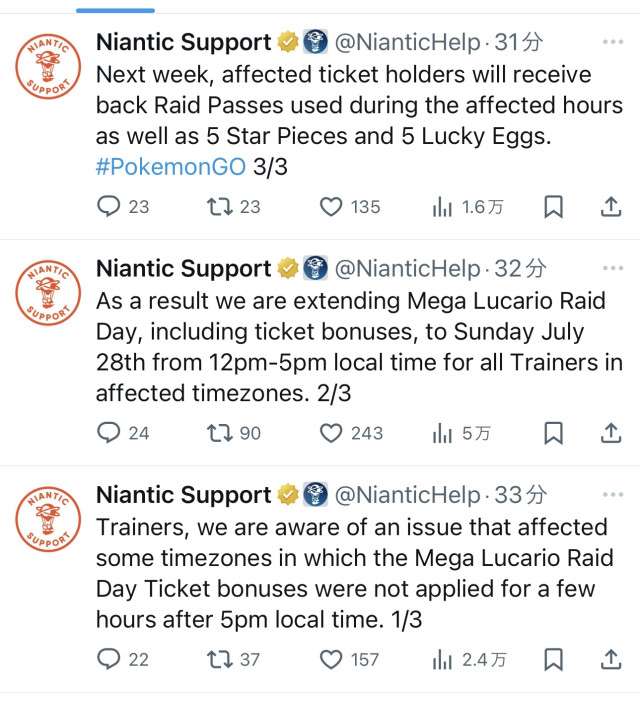Like the tweet with 157 likes
This screenshot has height=703, width=640.
pos(331,659)
